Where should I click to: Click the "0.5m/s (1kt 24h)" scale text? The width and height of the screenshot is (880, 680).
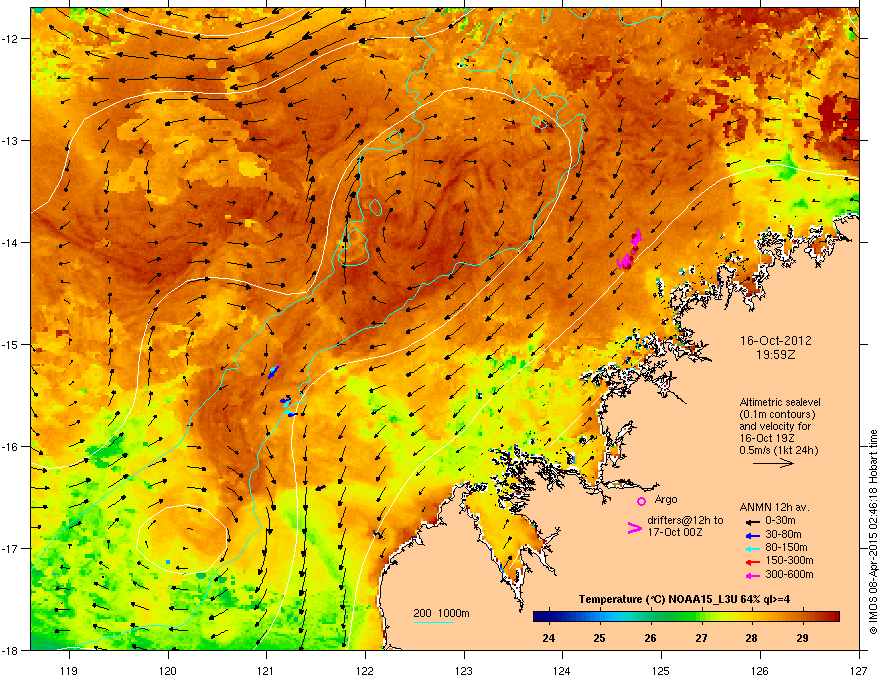point(779,450)
